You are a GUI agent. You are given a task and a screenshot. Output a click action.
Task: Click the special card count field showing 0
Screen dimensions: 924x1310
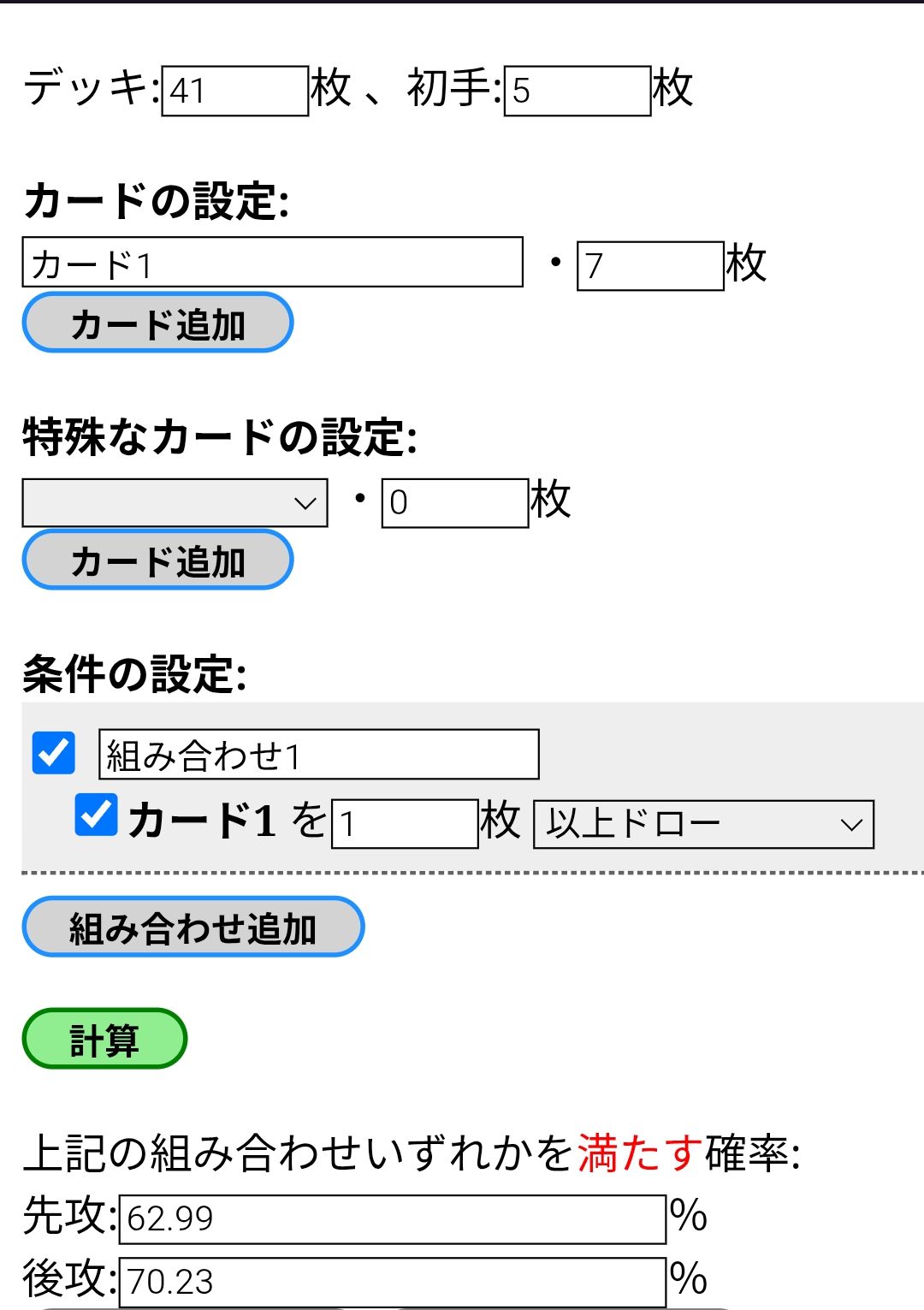455,503
